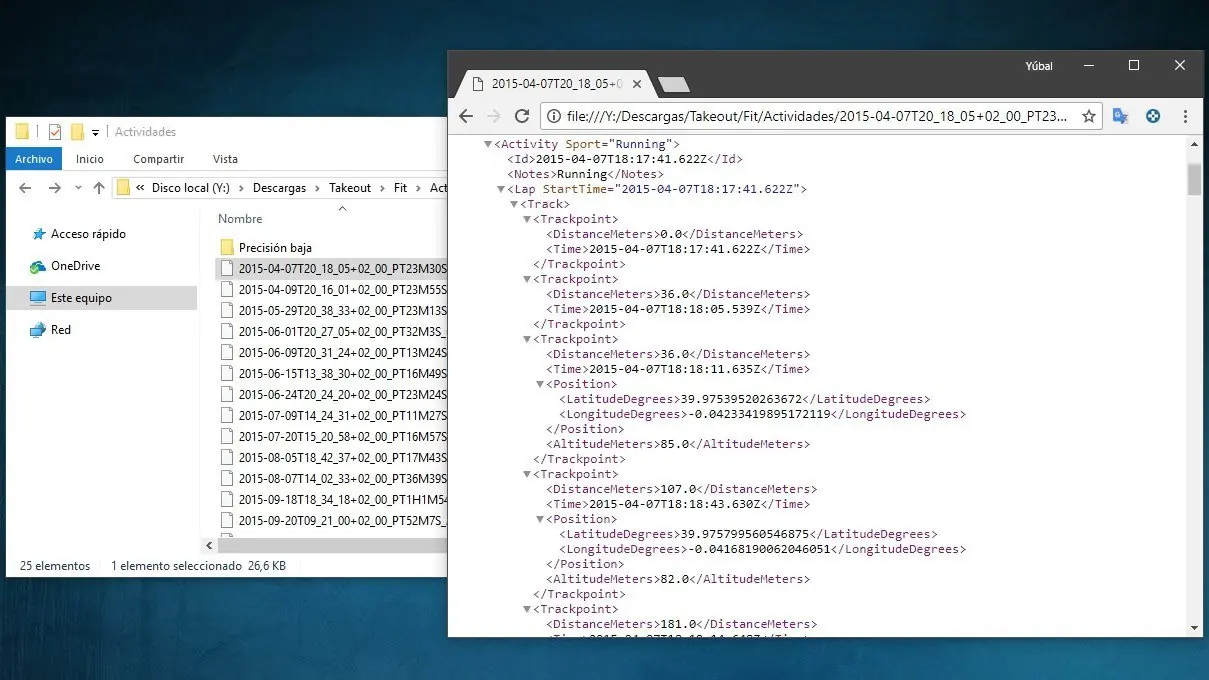Go up one folder level in Explorer

(x=98, y=188)
